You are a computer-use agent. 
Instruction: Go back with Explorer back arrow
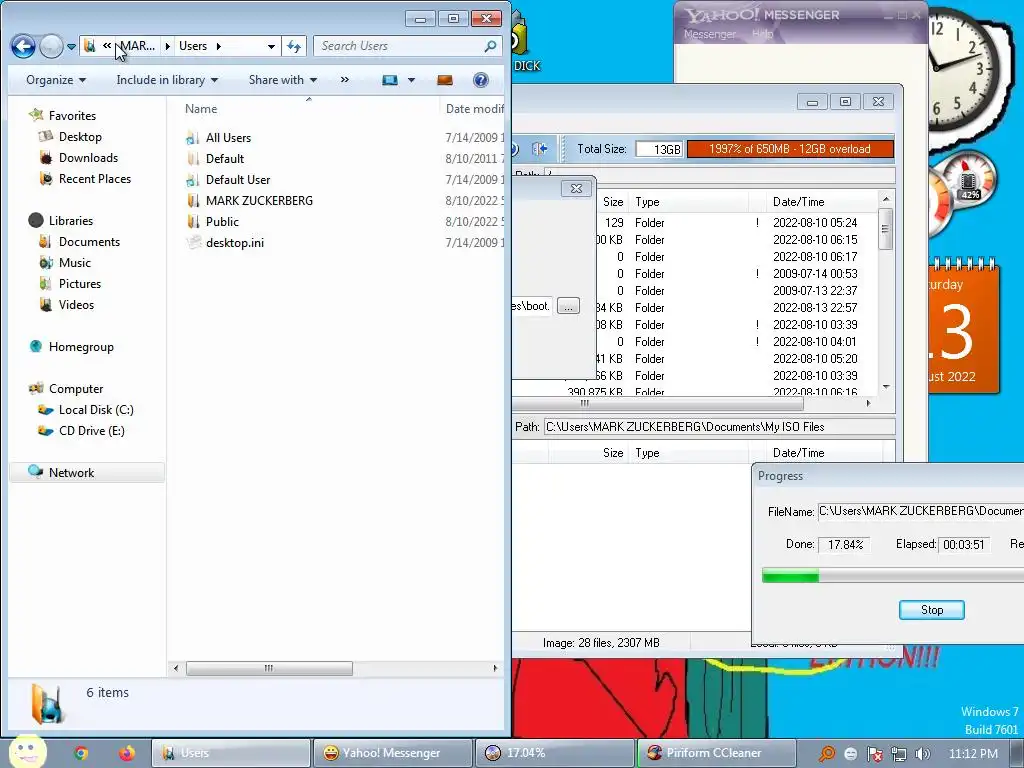[x=23, y=46]
